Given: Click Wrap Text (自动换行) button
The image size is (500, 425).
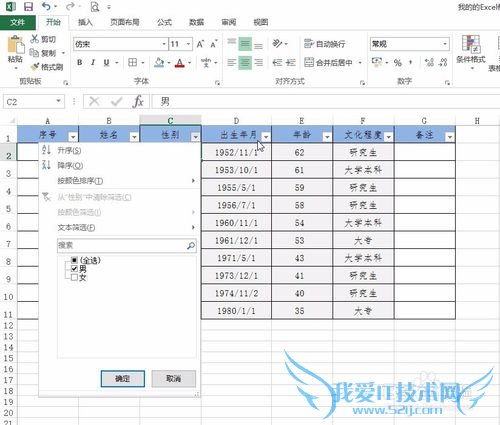Looking at the screenshot, I should tap(324, 44).
